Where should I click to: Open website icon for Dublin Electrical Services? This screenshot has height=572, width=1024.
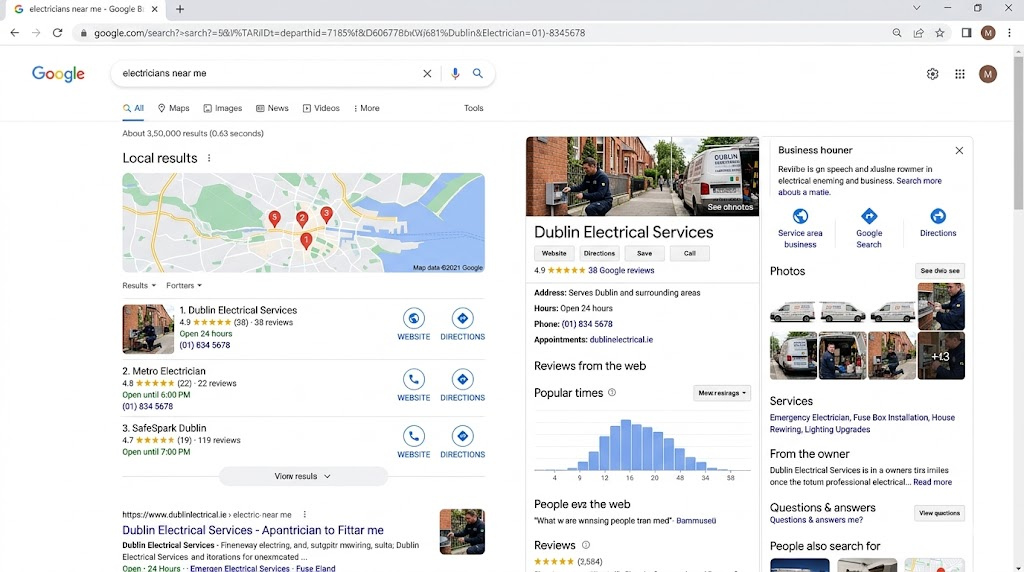pyautogui.click(x=413, y=318)
